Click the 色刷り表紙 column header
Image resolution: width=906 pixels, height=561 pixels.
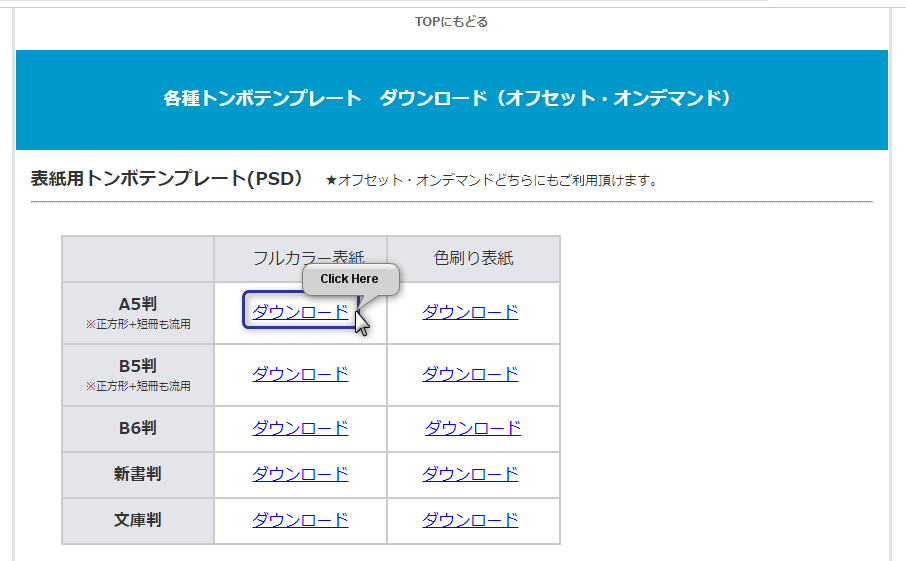point(473,258)
